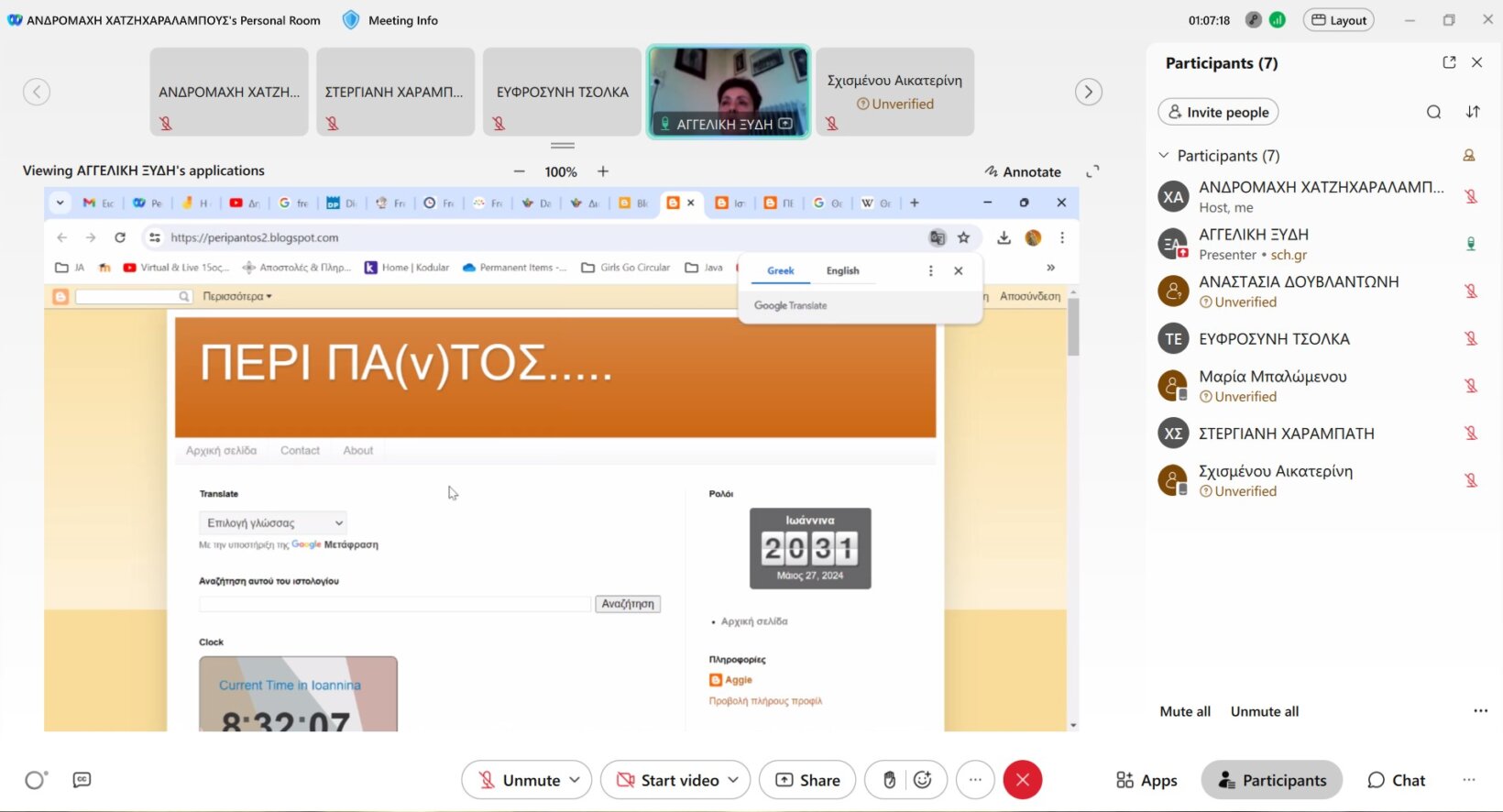Viewport: 1503px width, 812px height.
Task: Pop out the Participants panel
Action: tap(1449, 62)
